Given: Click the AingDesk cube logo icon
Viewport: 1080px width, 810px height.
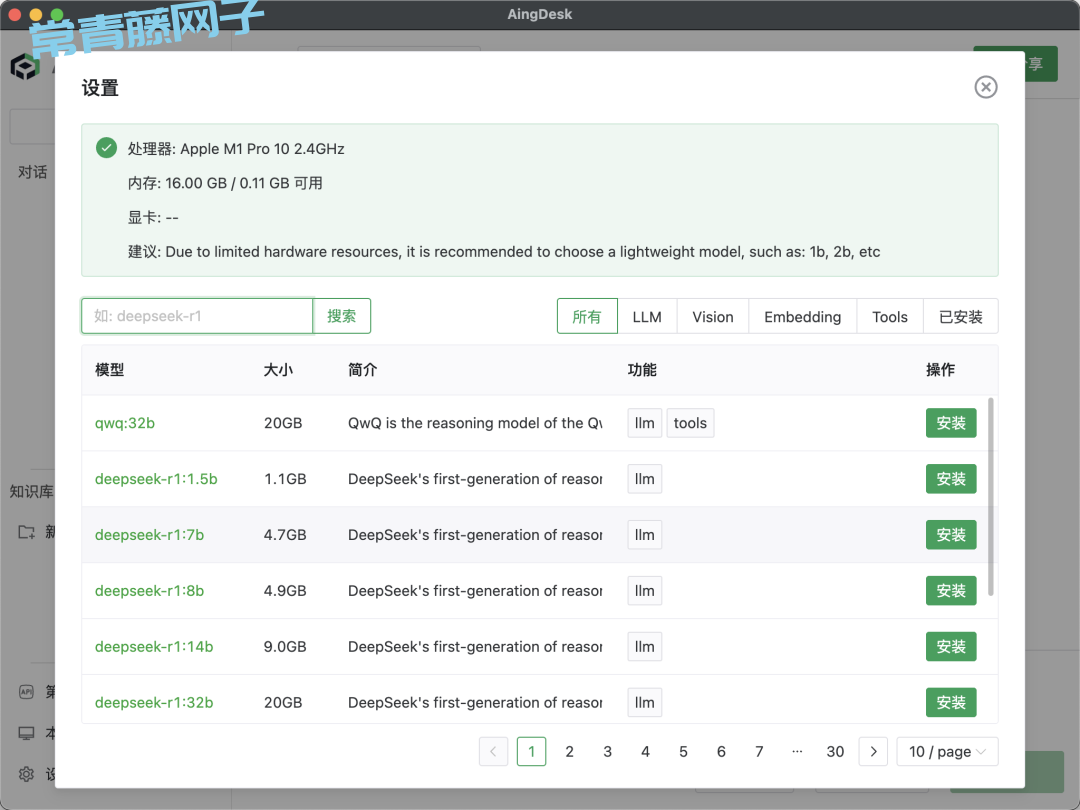Looking at the screenshot, I should pos(24,68).
